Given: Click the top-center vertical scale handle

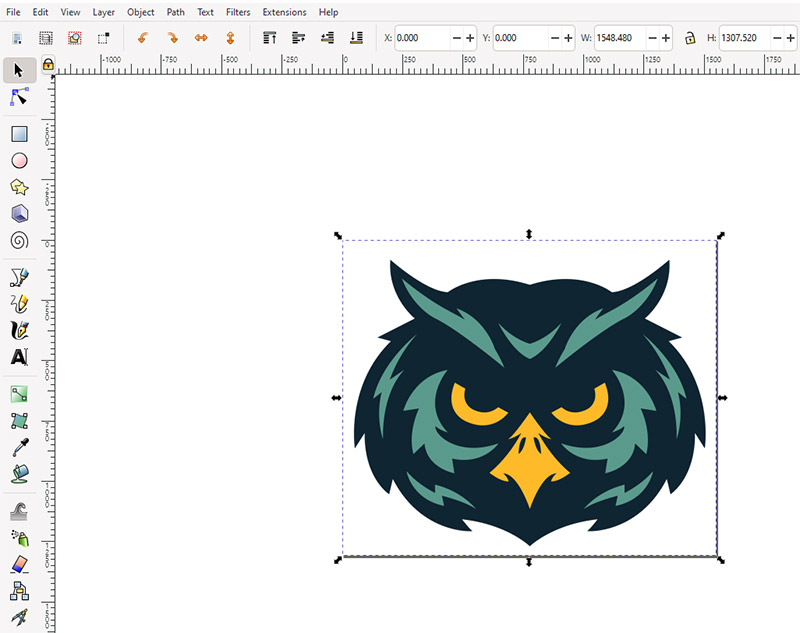Looking at the screenshot, I should point(529,234).
